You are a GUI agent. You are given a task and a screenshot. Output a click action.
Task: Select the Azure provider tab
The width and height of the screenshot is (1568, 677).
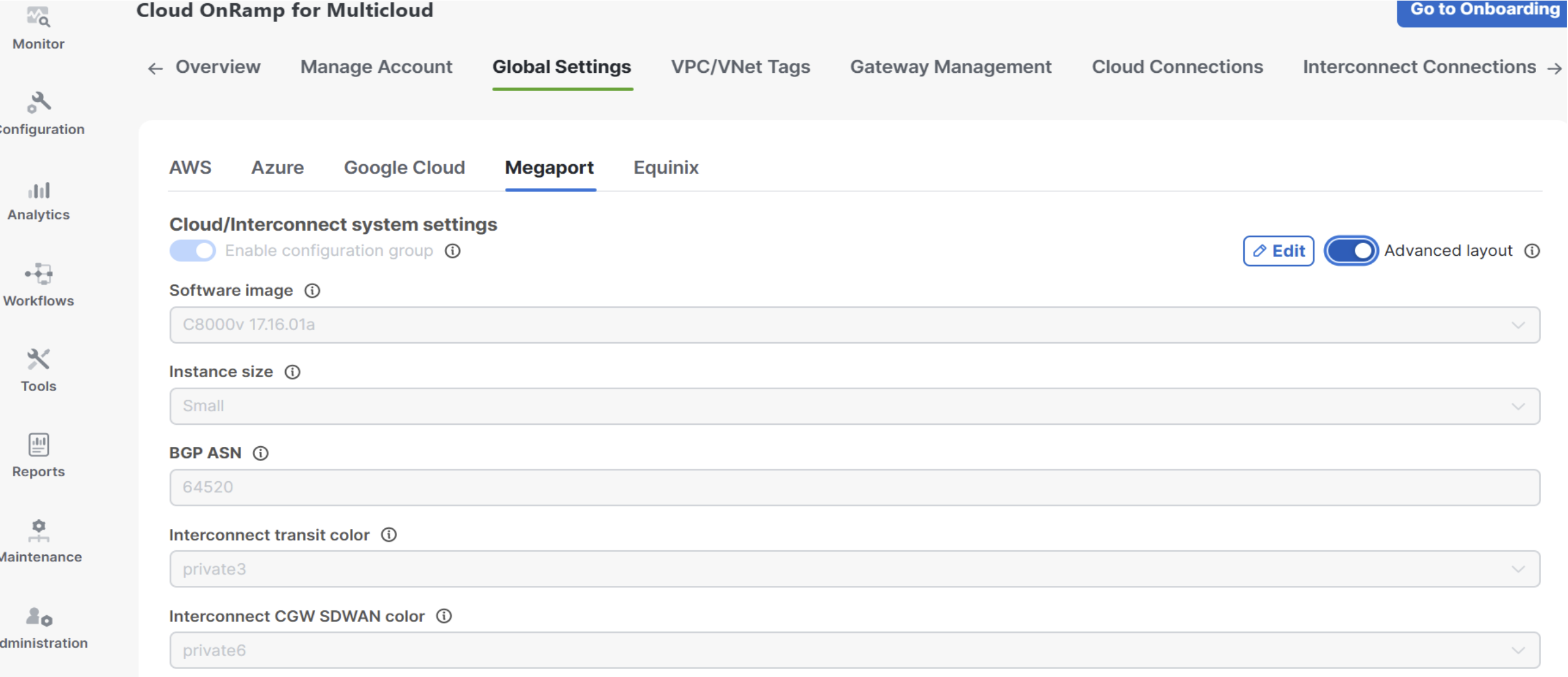coord(277,168)
